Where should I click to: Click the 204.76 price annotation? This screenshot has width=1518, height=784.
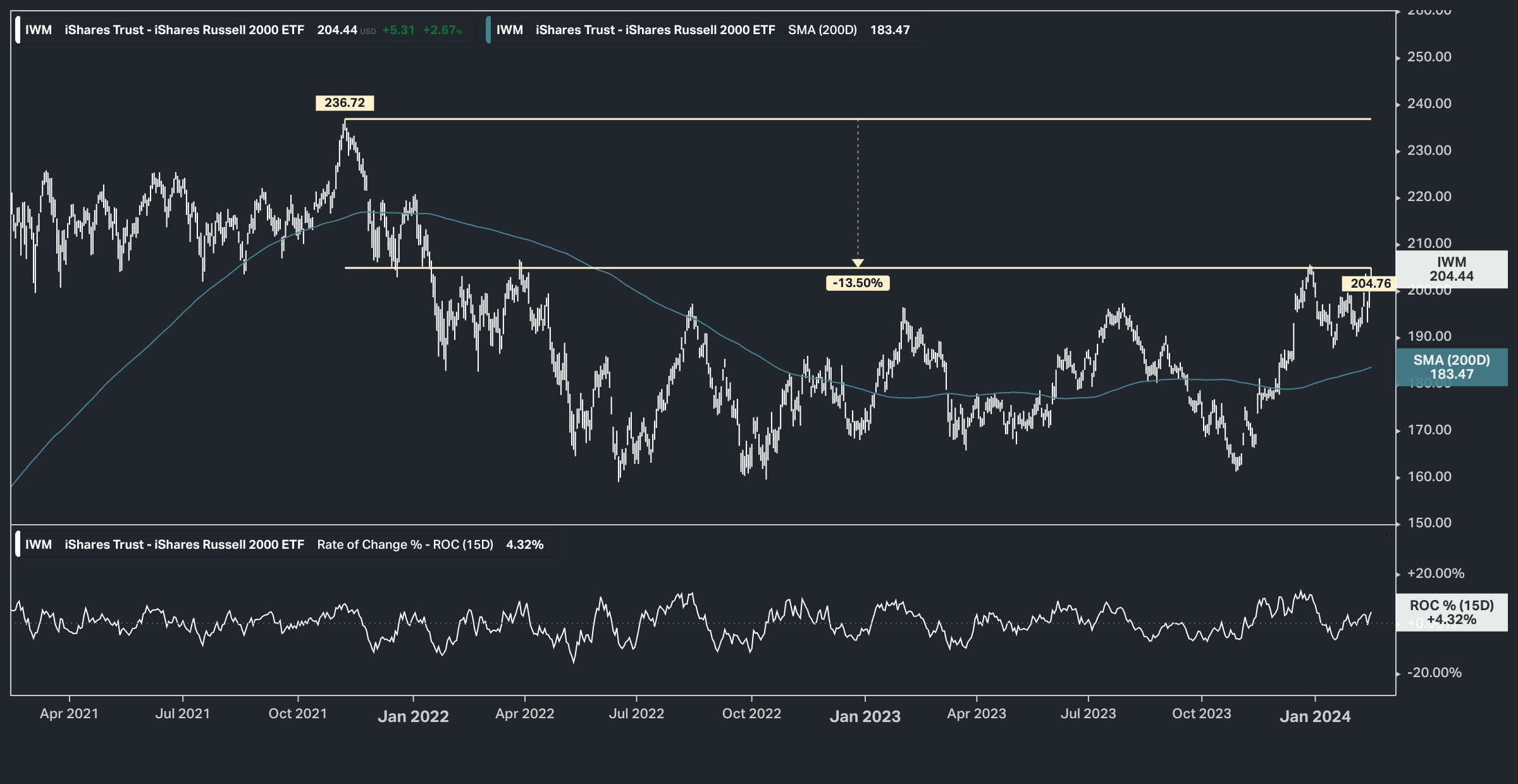[1371, 284]
